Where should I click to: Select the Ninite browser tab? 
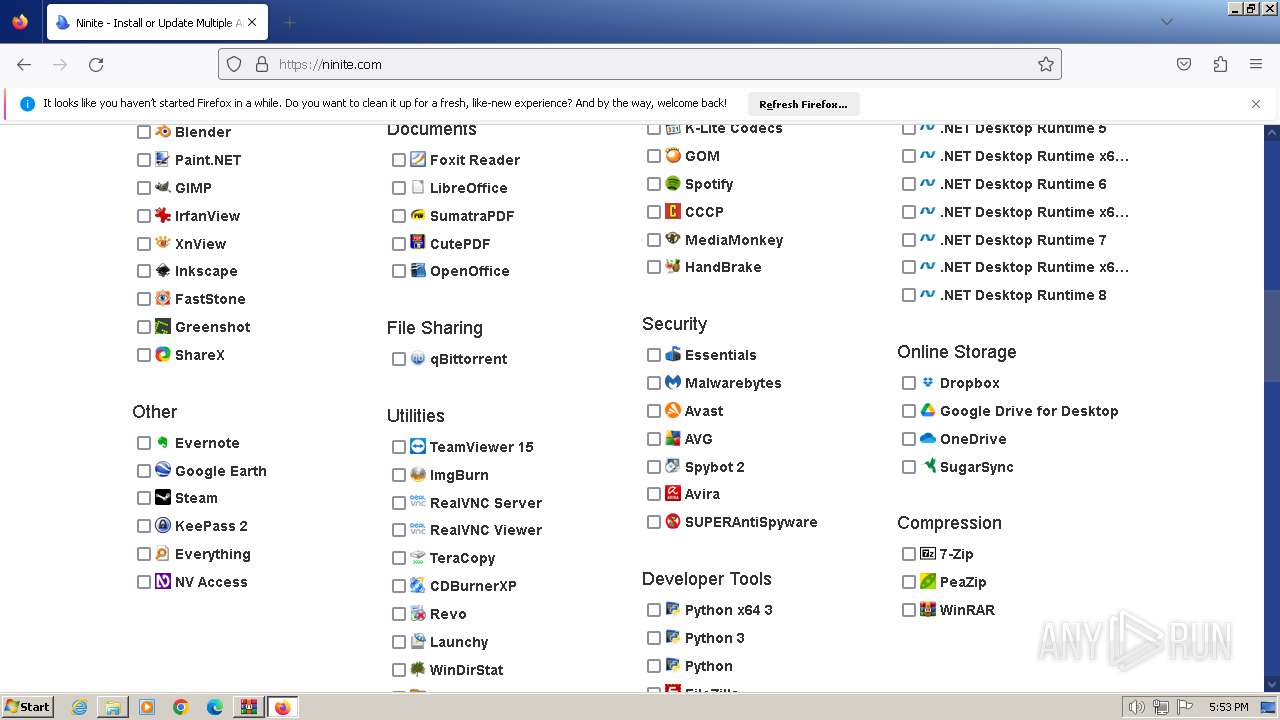(156, 22)
